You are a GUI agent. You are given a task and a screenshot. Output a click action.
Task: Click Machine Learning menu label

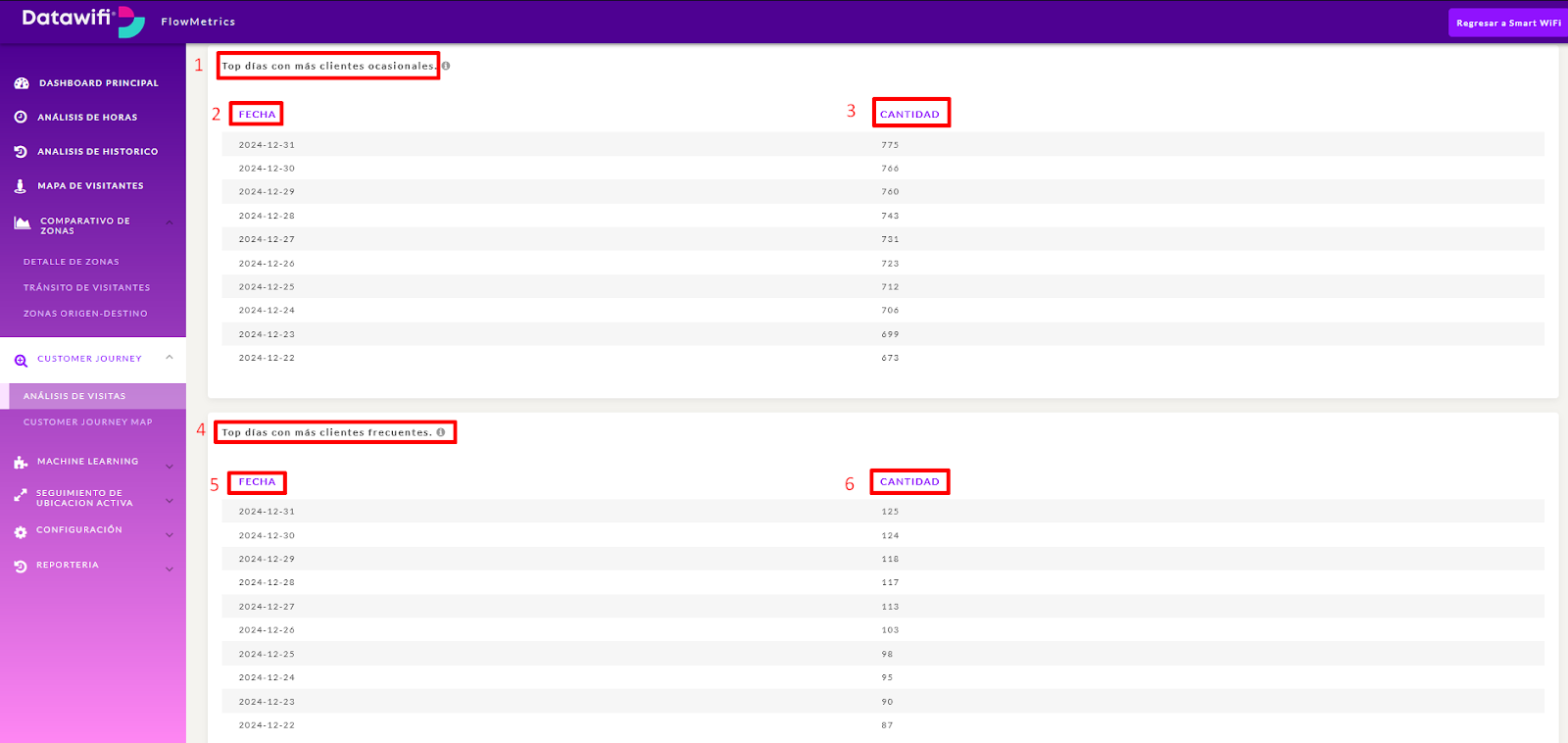87,461
